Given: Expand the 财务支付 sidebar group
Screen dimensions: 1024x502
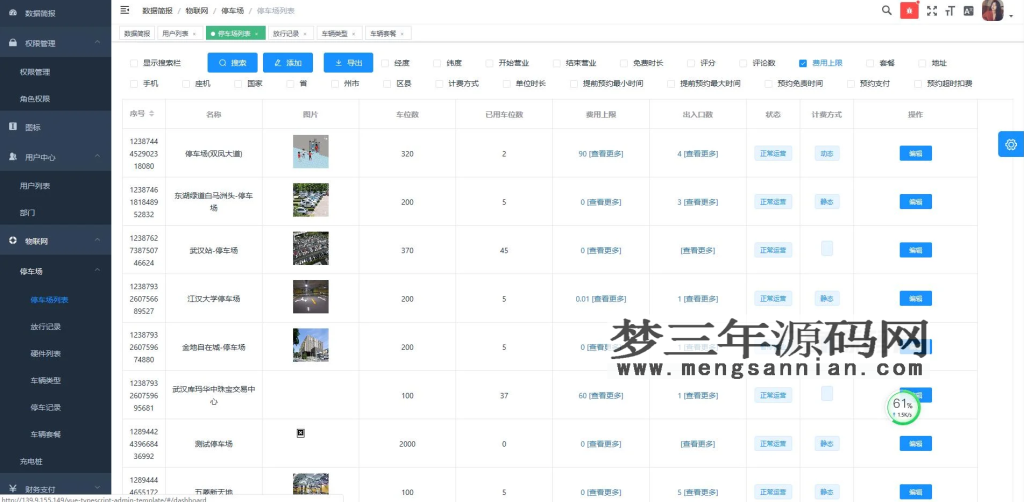Looking at the screenshot, I should [x=56, y=488].
